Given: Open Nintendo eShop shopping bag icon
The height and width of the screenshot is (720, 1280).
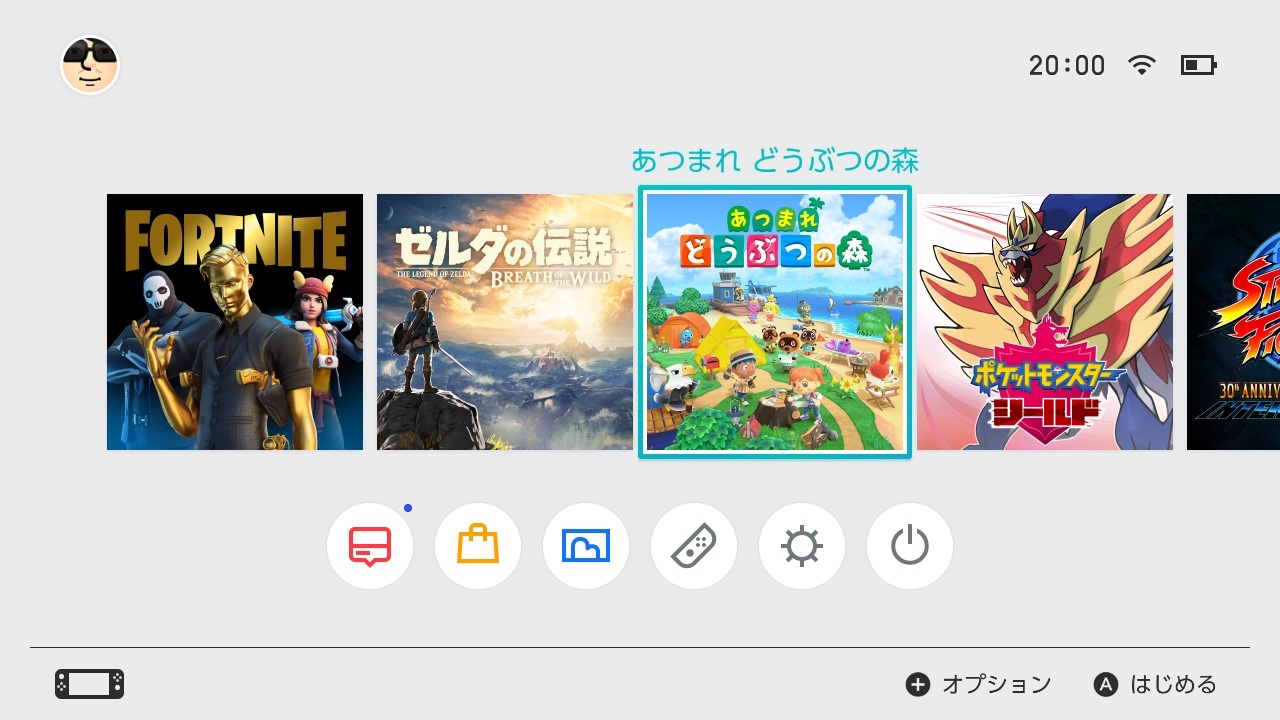Looking at the screenshot, I should [x=478, y=546].
